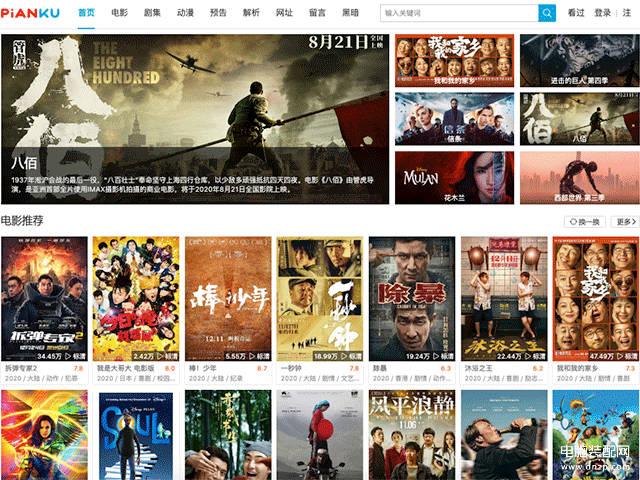The height and width of the screenshot is (480, 640).
Task: Open the red umbrella motorcycle poster
Action: pos(320,435)
